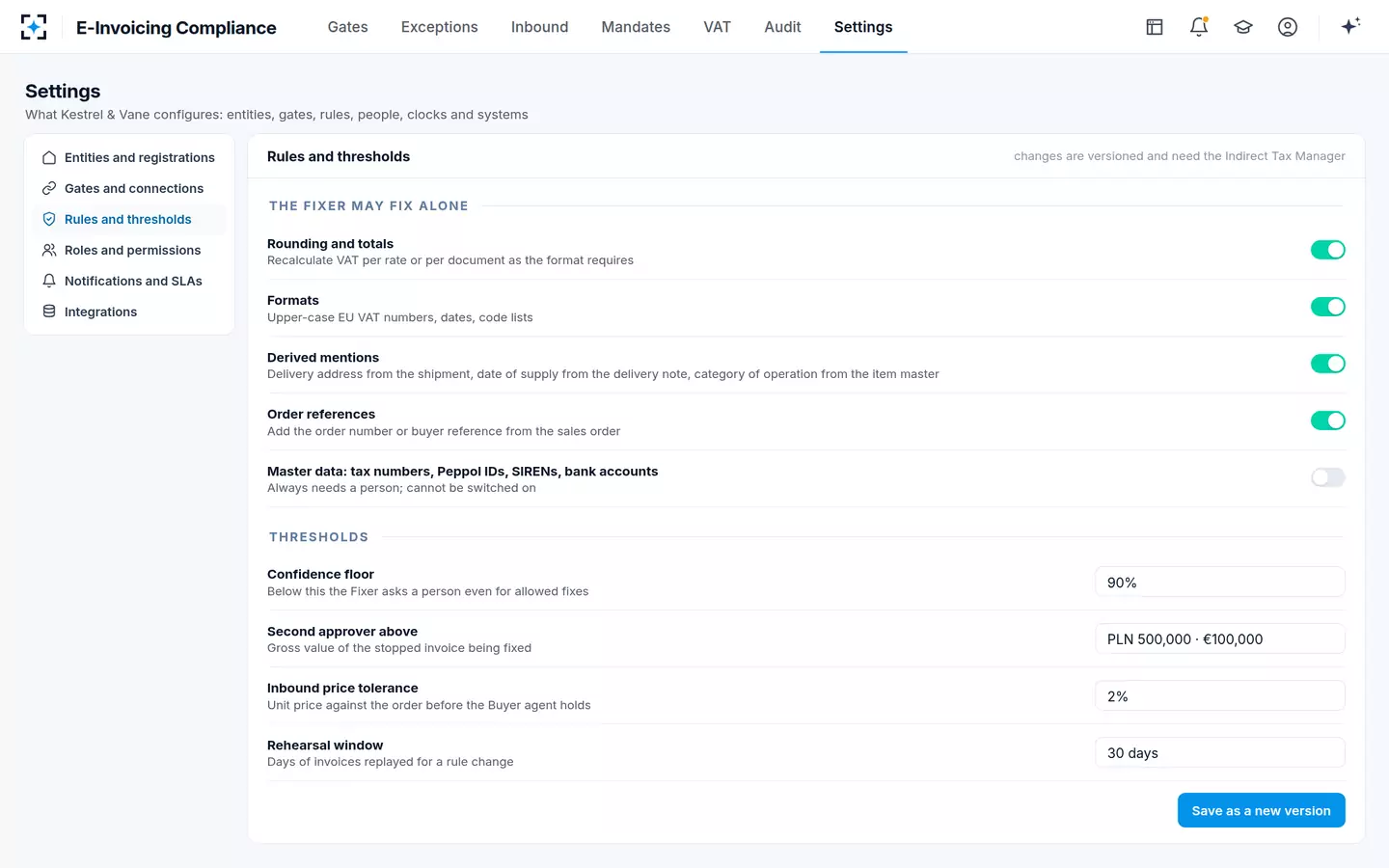This screenshot has height=868, width=1389.
Task: Go to the Gates tab
Action: (x=347, y=27)
